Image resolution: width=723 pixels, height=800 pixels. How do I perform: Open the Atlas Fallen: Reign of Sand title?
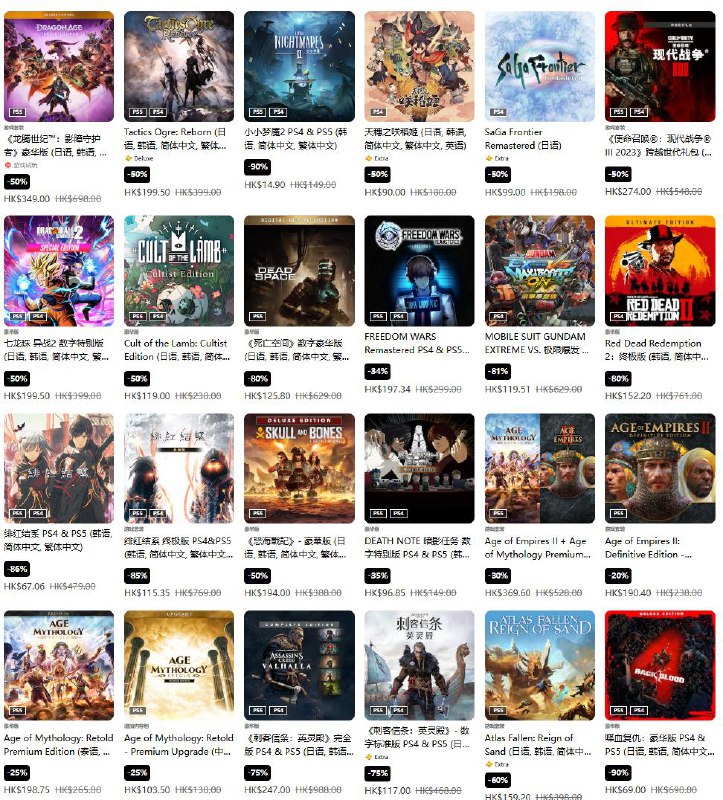[x=538, y=744]
